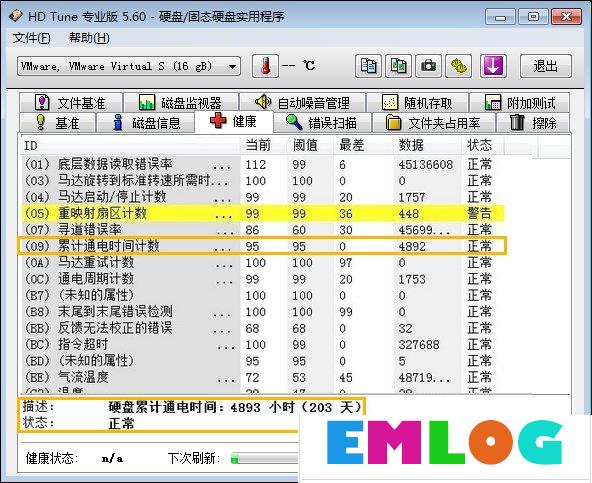Select row (0C) 通电周期计数
Image resolution: width=592 pixels, height=483 pixels.
point(262,279)
